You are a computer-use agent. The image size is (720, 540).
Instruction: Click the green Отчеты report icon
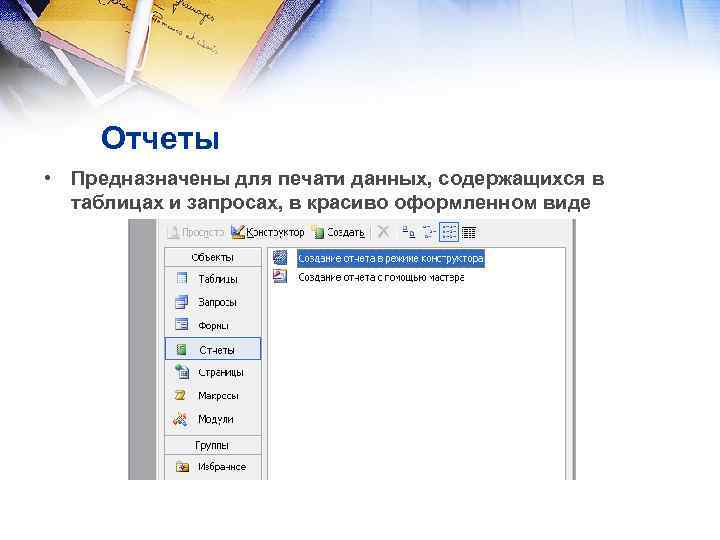click(x=182, y=349)
